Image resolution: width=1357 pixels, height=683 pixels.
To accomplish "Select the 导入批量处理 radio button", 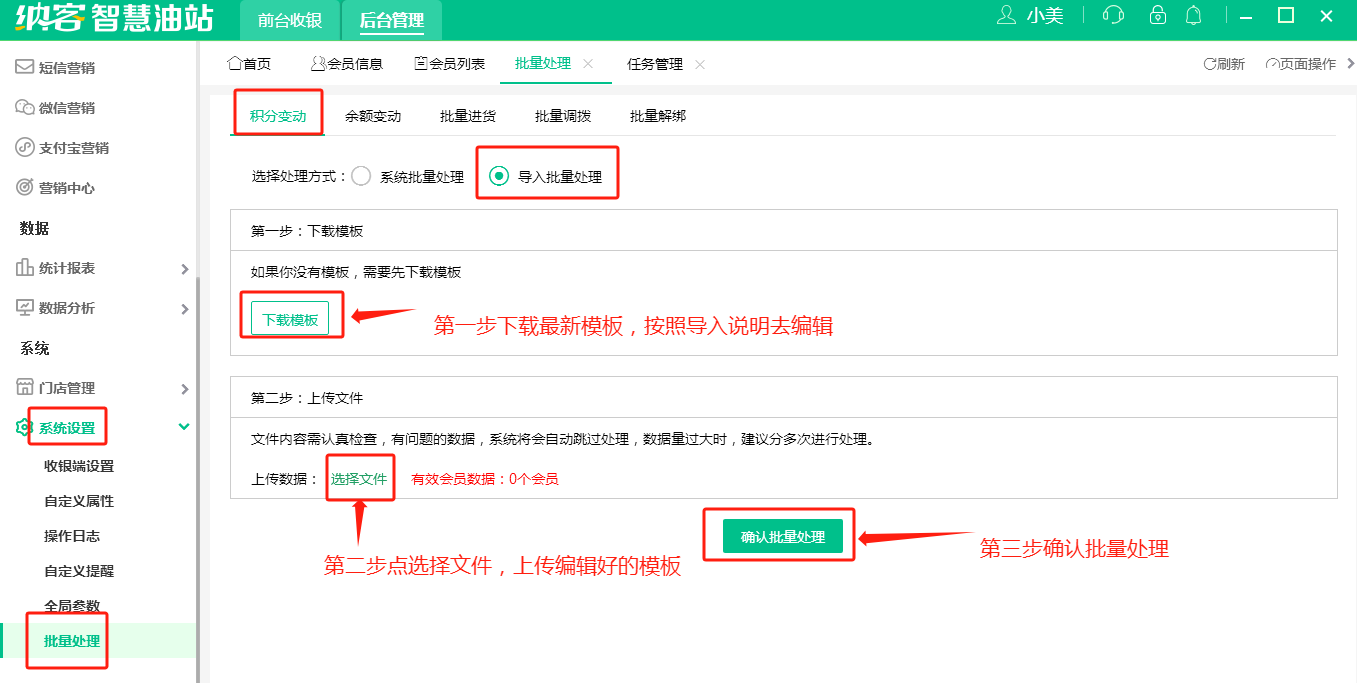I will (499, 176).
